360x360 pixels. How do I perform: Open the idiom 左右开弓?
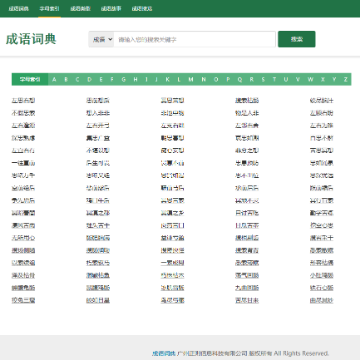98,126
